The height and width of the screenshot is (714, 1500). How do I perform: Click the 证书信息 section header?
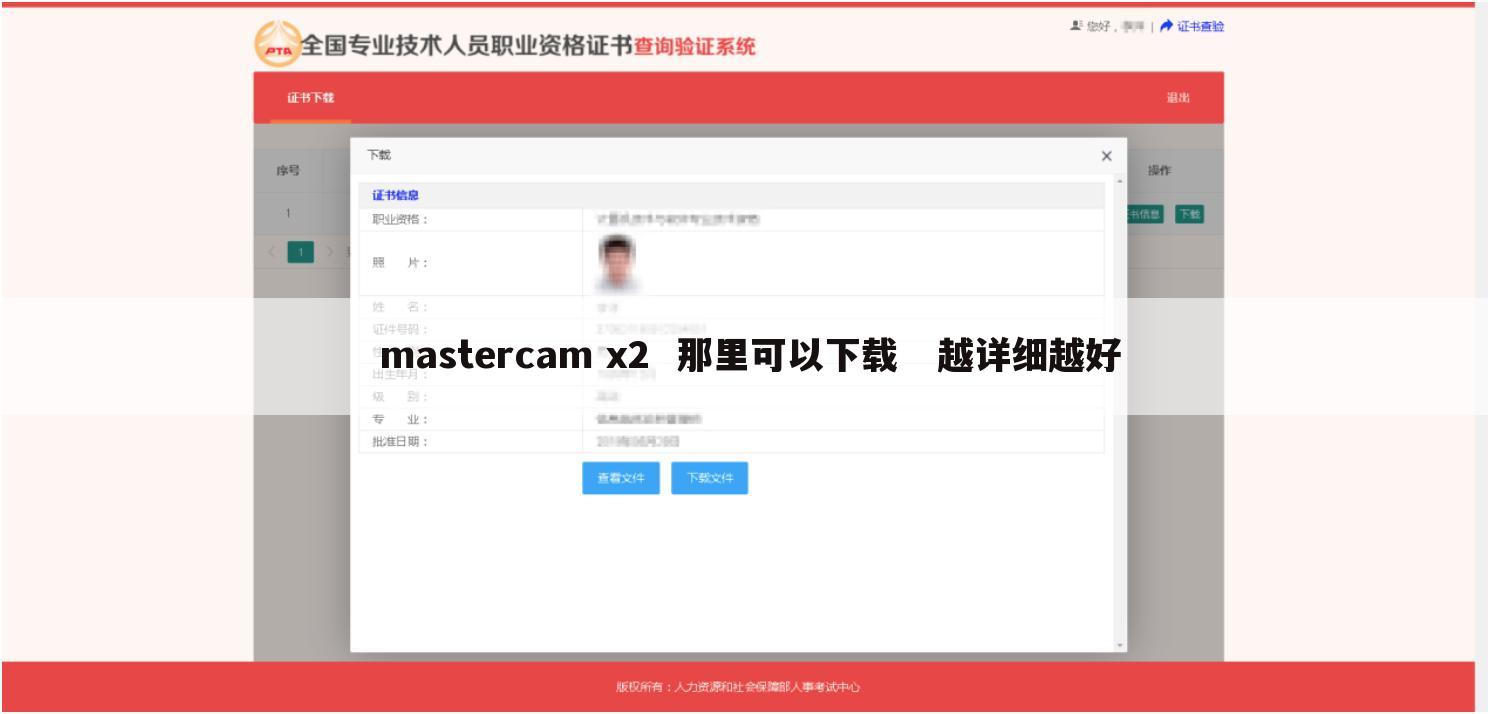(396, 196)
